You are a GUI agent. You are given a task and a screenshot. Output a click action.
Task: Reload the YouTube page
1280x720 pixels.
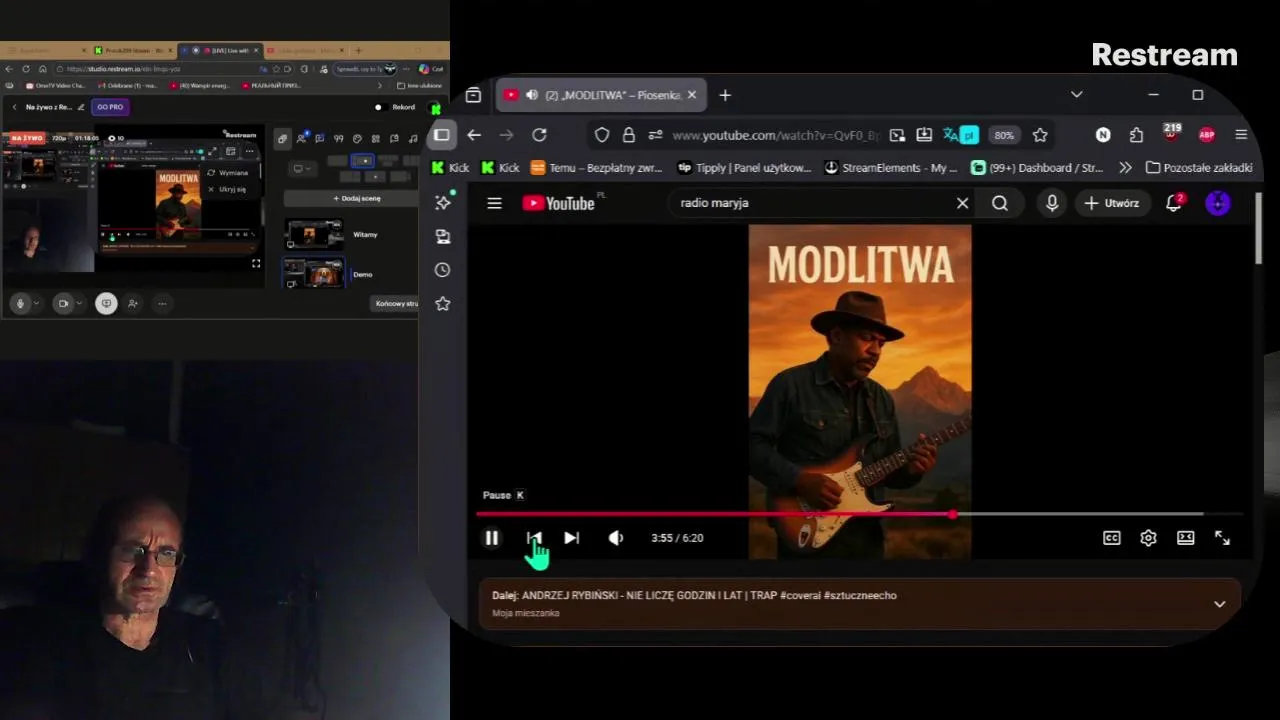(539, 135)
